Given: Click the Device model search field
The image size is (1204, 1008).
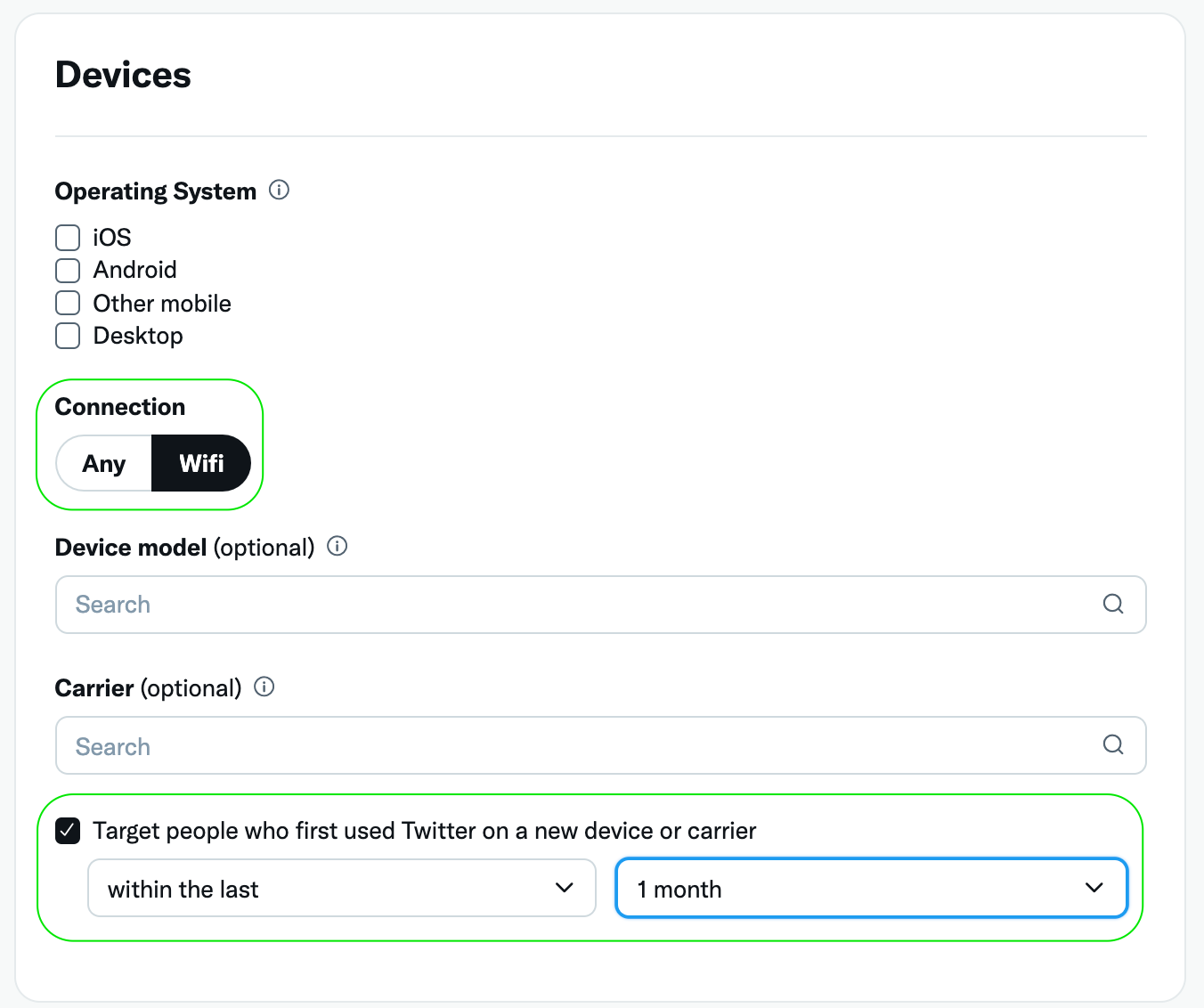Looking at the screenshot, I should point(356,604).
